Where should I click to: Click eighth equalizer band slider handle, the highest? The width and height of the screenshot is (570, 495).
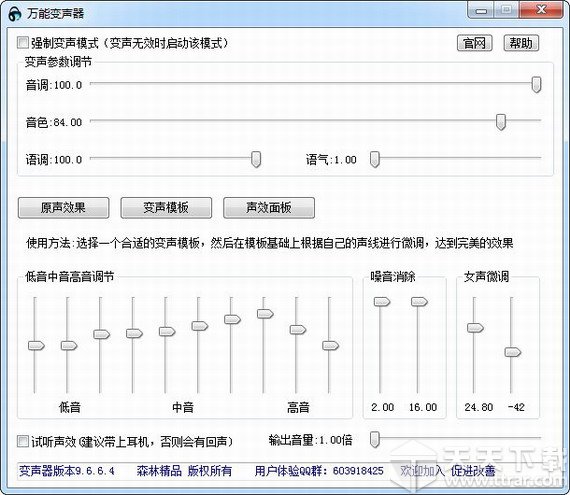[265, 314]
